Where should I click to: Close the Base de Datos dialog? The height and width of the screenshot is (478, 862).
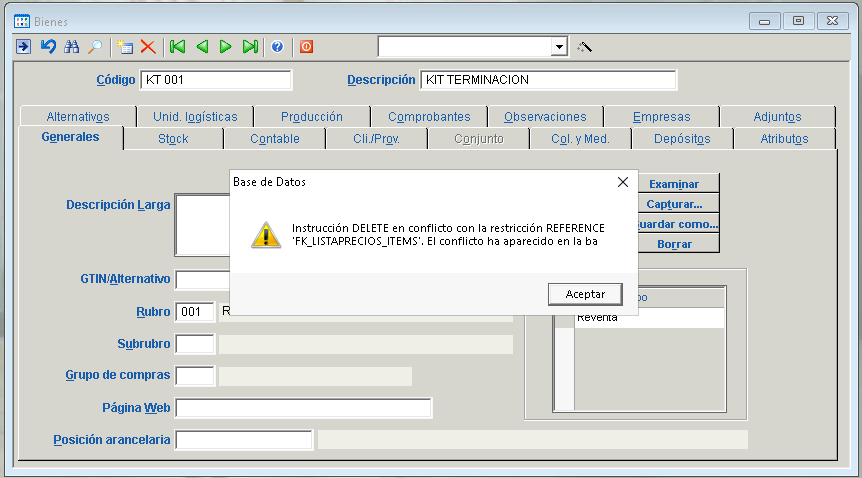(622, 182)
